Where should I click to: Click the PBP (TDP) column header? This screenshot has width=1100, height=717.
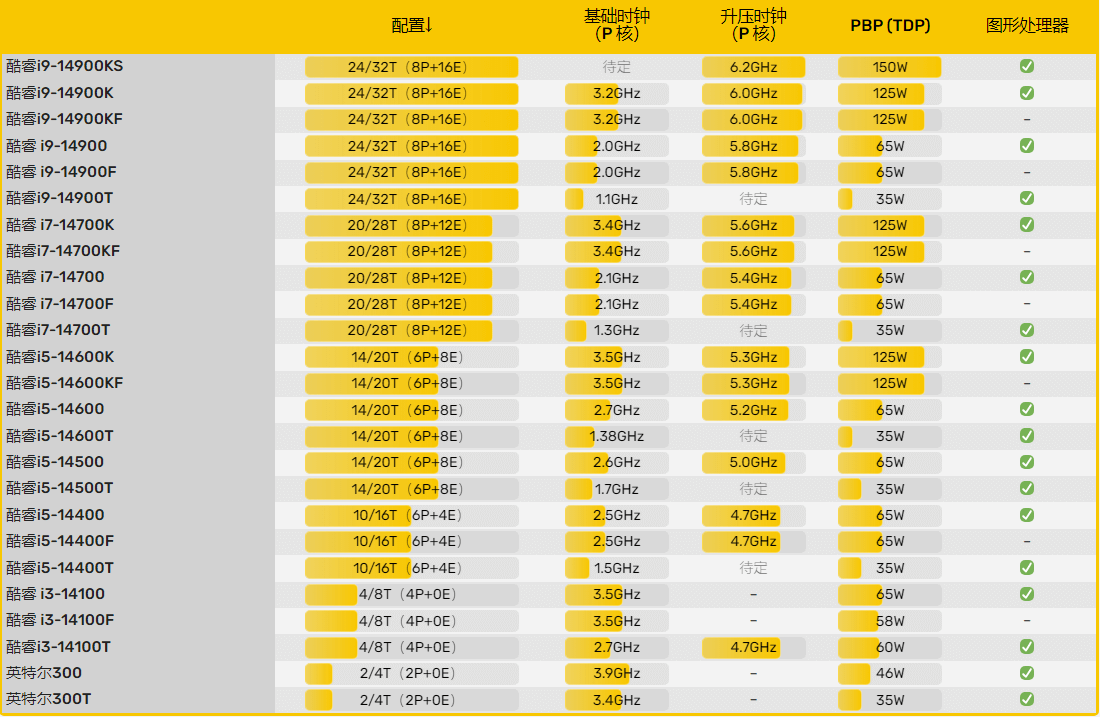890,25
